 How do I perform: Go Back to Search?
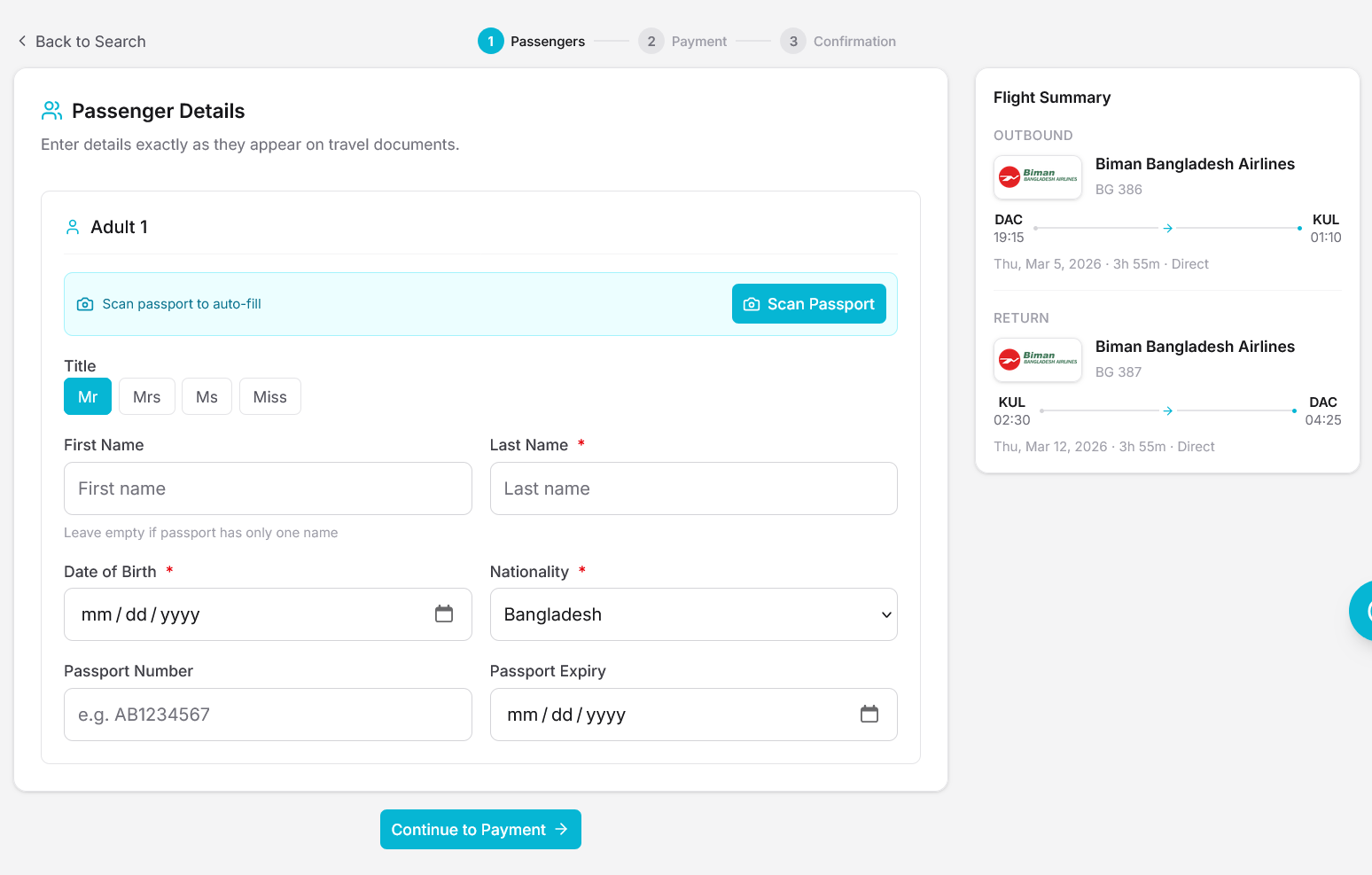point(82,42)
